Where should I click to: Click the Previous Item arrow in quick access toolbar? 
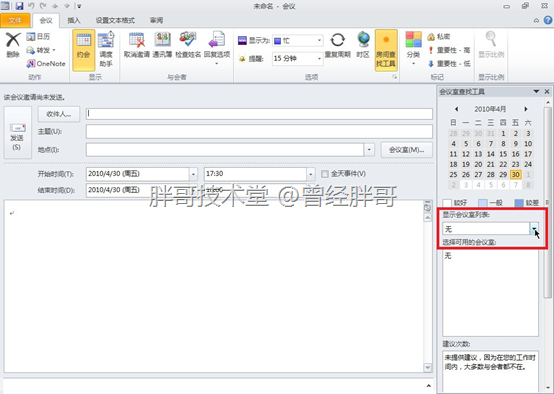pyautogui.click(x=55, y=6)
